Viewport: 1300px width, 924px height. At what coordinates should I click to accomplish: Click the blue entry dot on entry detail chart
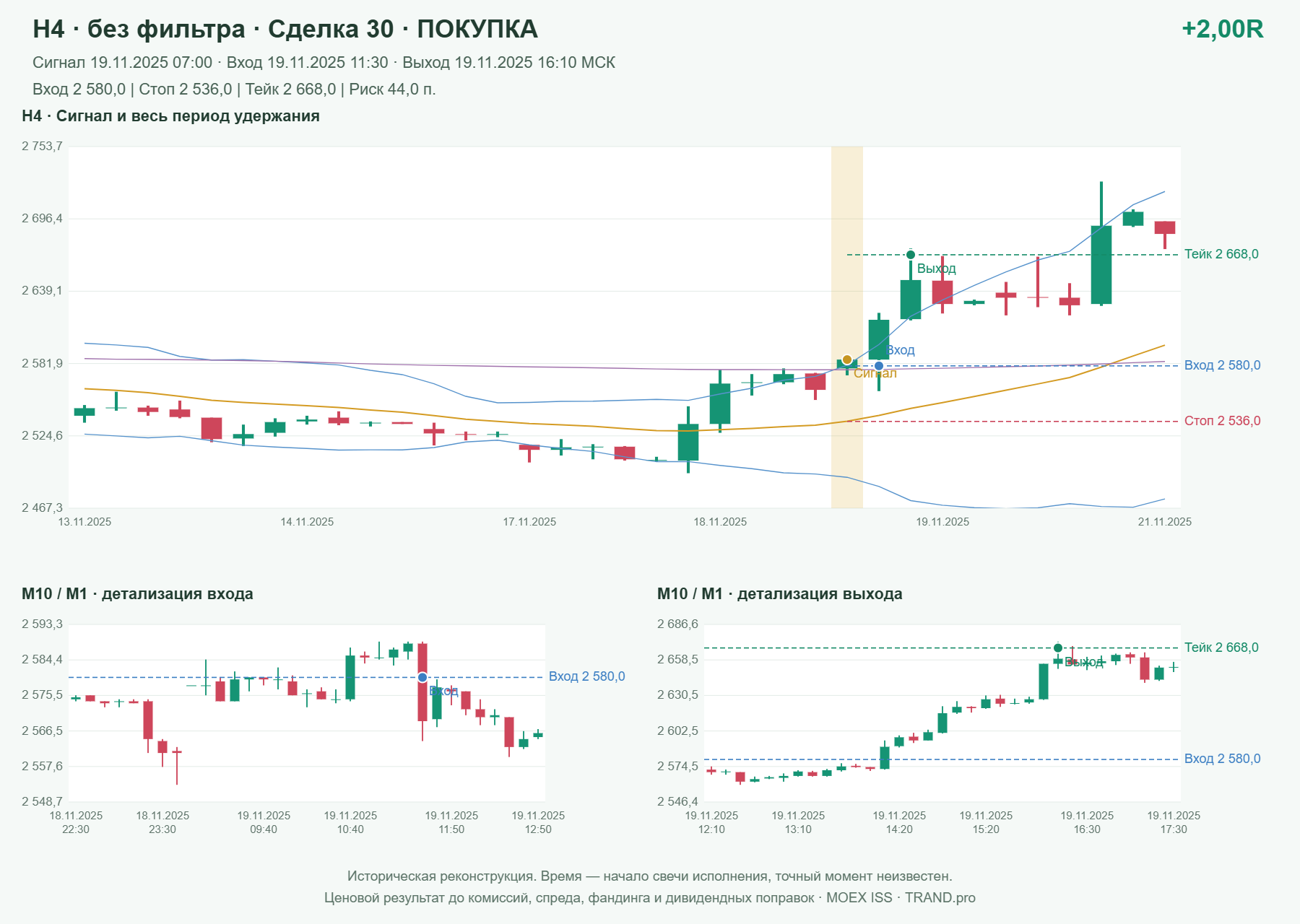tap(422, 677)
